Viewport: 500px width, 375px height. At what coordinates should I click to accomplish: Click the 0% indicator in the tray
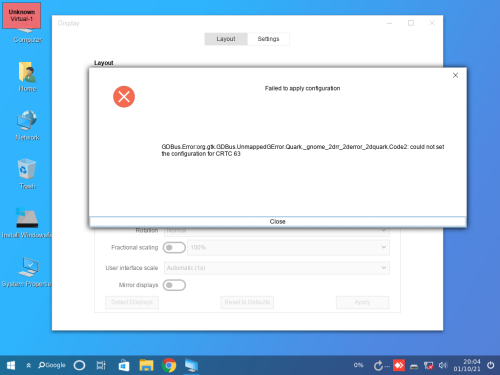coord(358,365)
